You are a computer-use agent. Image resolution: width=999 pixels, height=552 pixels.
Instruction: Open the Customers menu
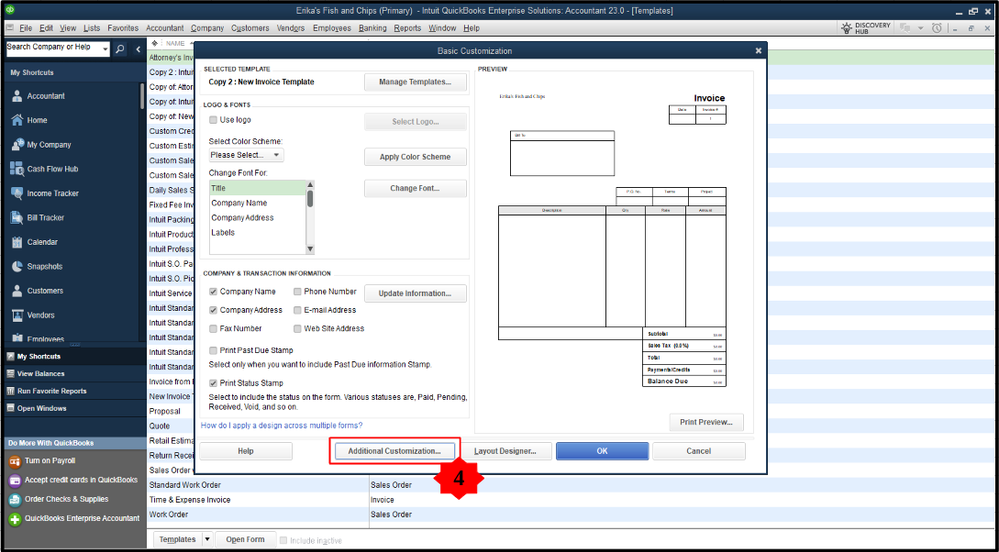pyautogui.click(x=250, y=28)
